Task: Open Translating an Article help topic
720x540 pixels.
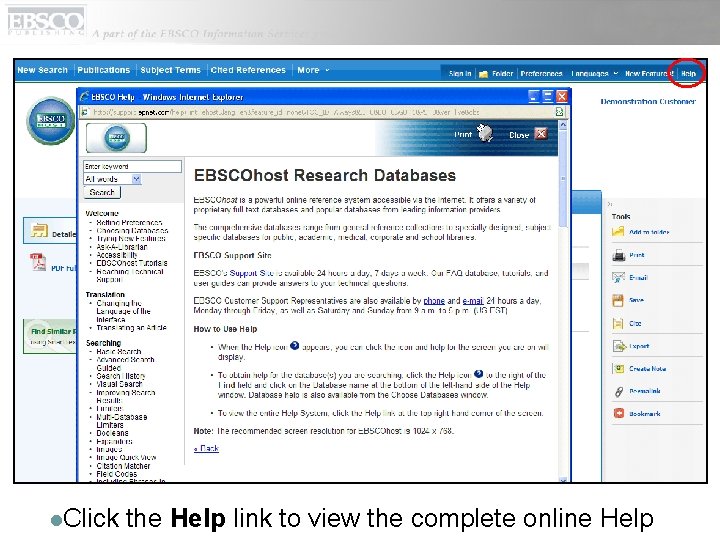Action: [x=131, y=328]
